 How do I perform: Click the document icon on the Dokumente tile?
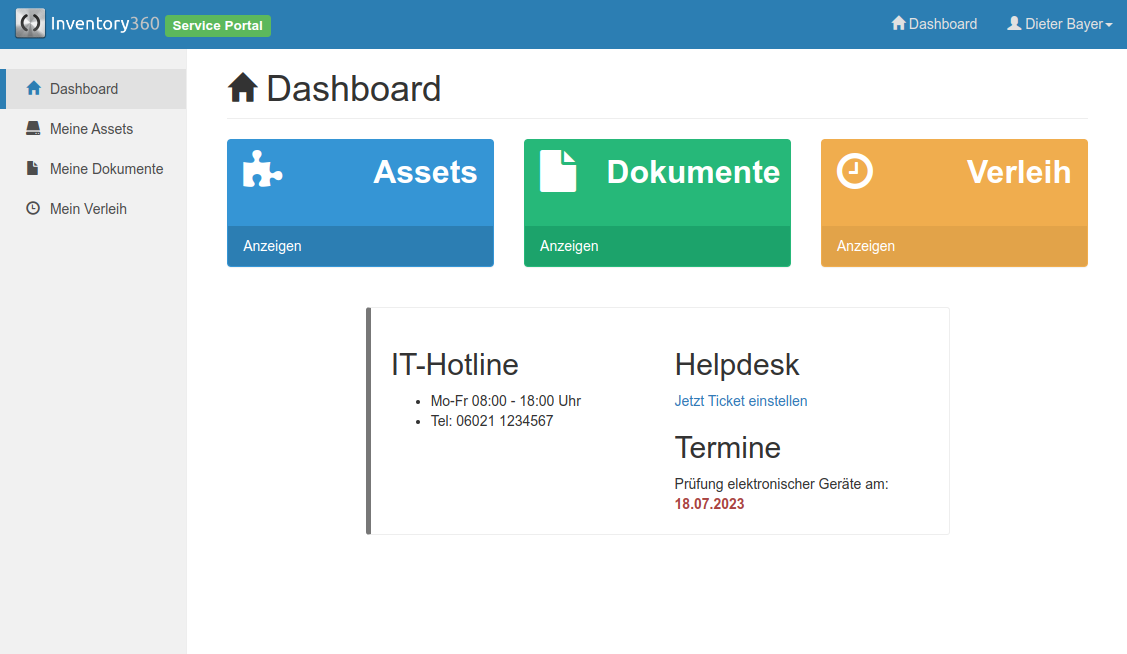point(558,170)
